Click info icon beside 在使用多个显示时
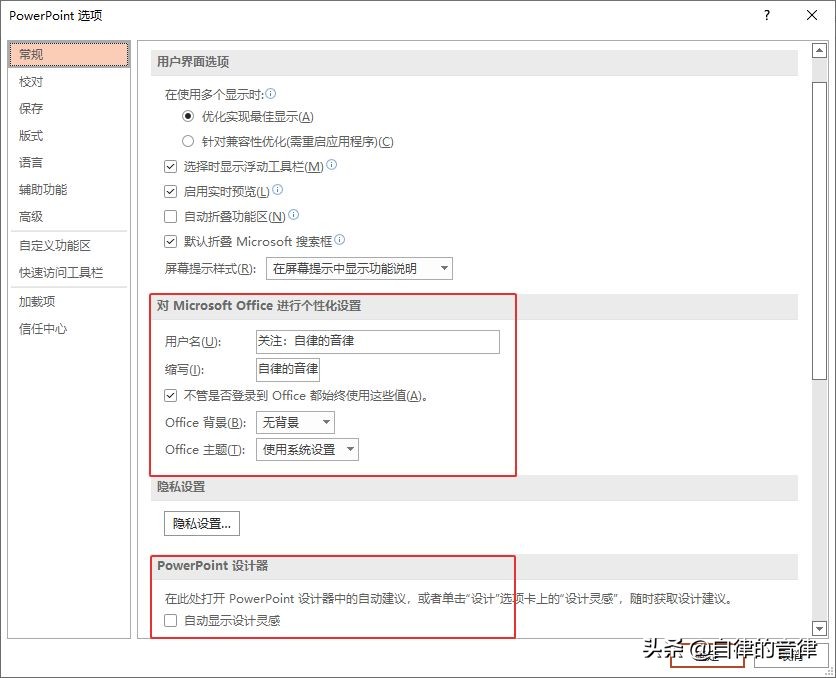Screen dimensions: 836x678 (x=270, y=93)
